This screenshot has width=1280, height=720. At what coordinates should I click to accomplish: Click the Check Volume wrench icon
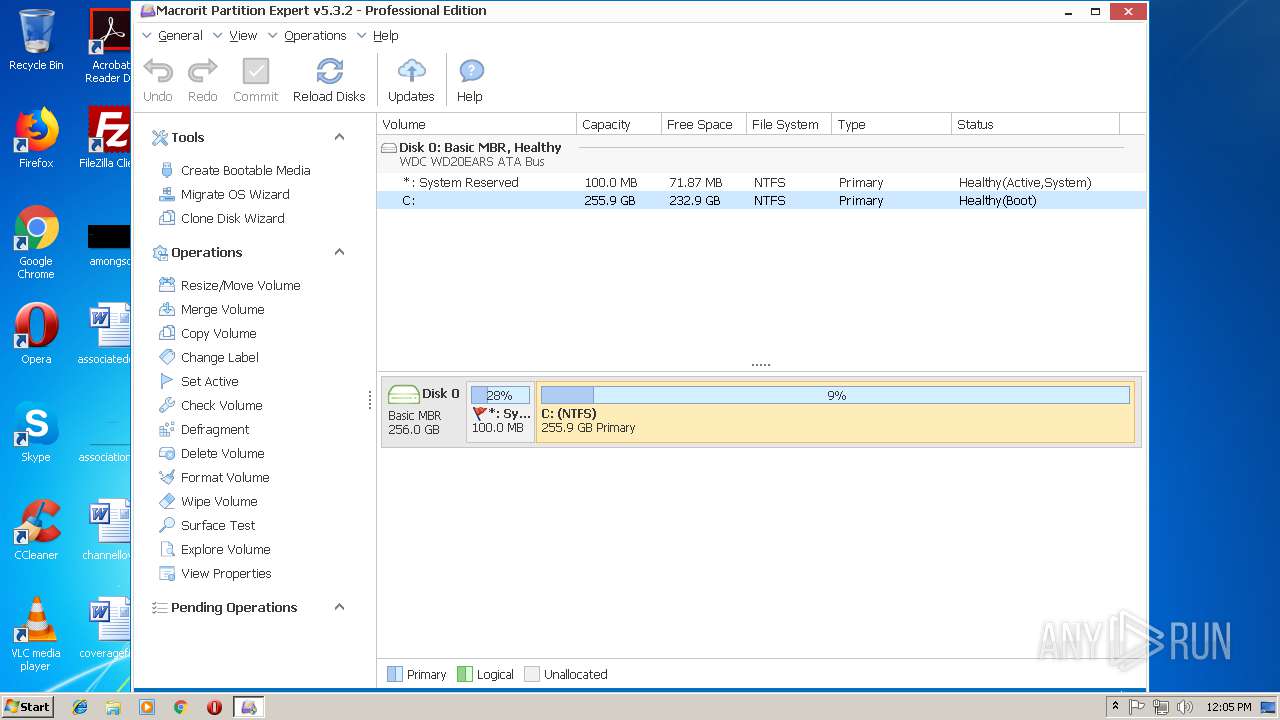point(167,405)
